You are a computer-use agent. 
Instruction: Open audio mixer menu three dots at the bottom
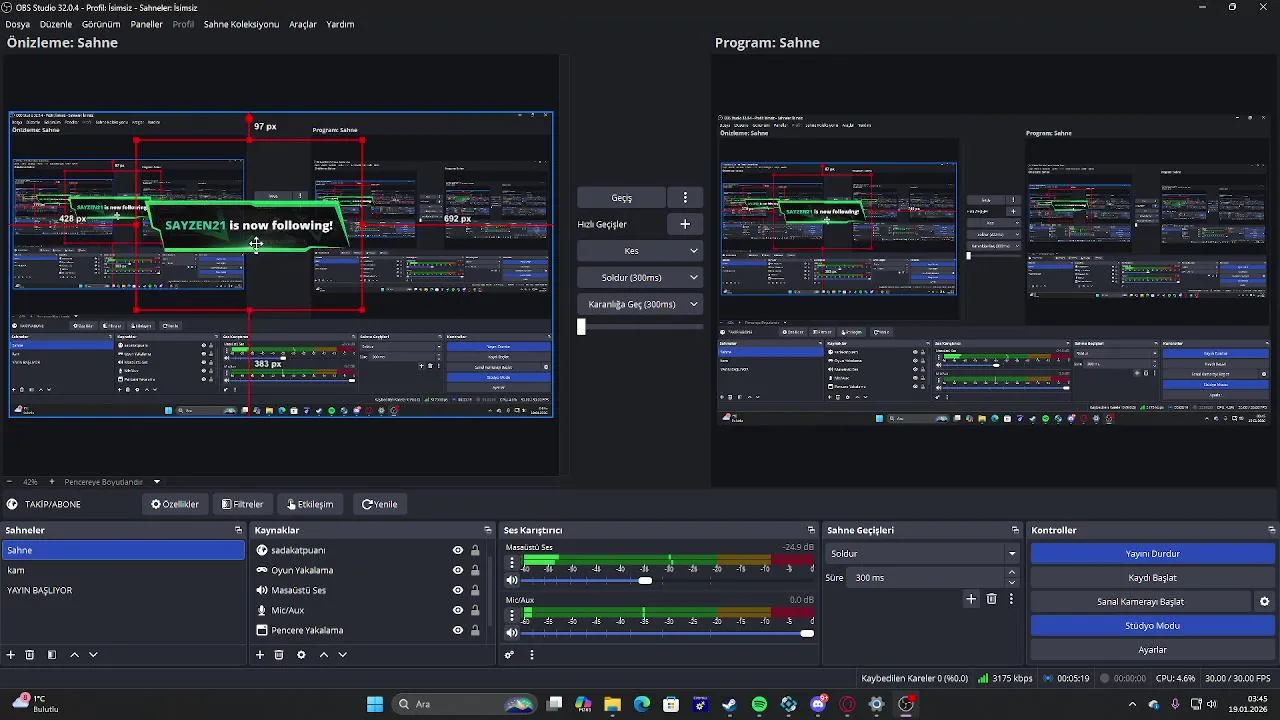[x=532, y=655]
